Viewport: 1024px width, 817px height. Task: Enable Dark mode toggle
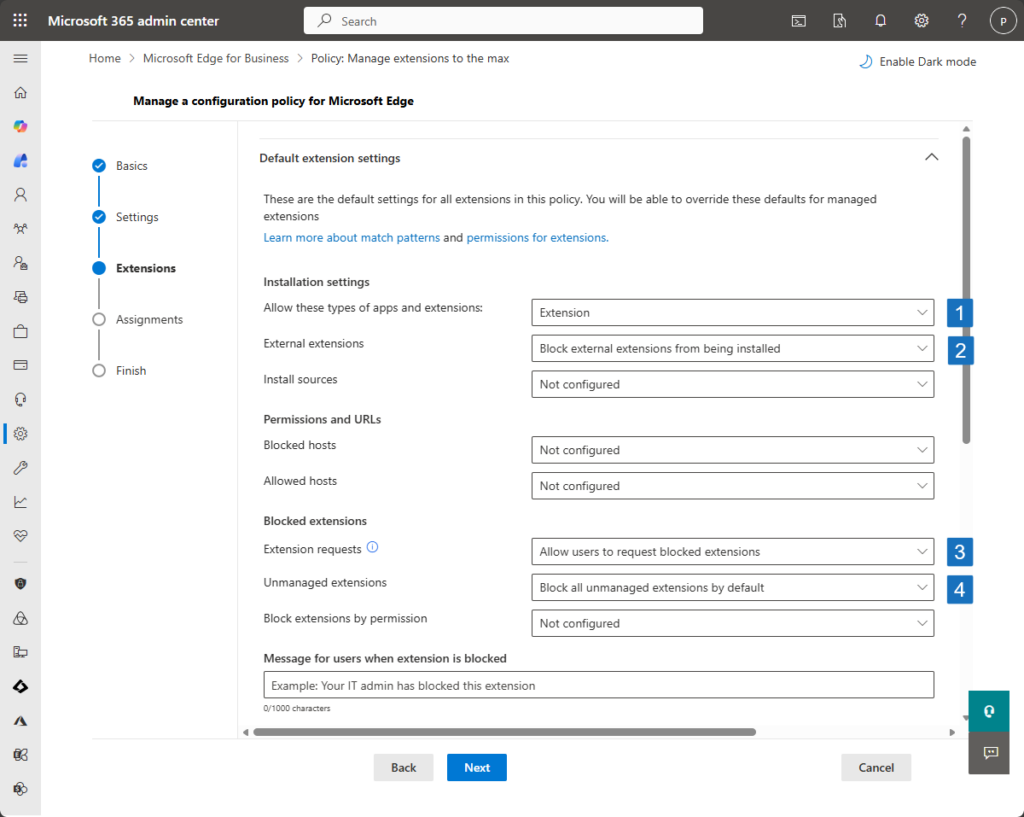click(x=917, y=62)
